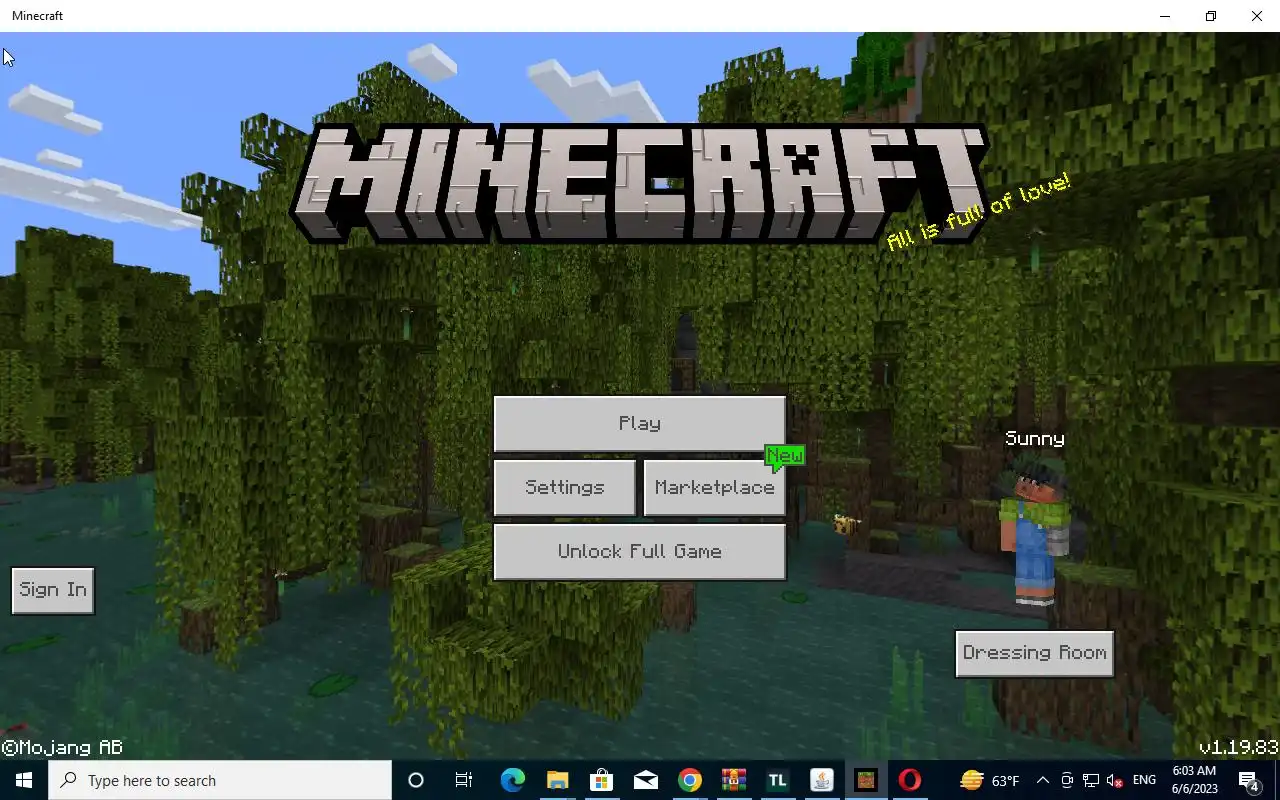The image size is (1280, 800).
Task: Open the Java app taskbar icon
Action: [x=822, y=780]
